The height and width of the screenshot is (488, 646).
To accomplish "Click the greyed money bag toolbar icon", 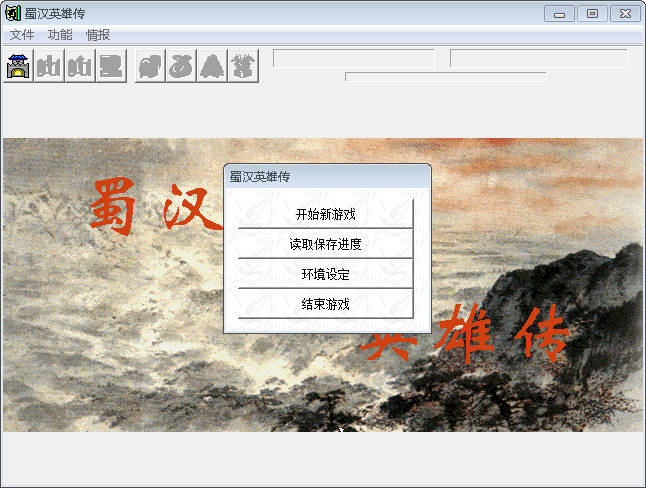I will point(181,66).
